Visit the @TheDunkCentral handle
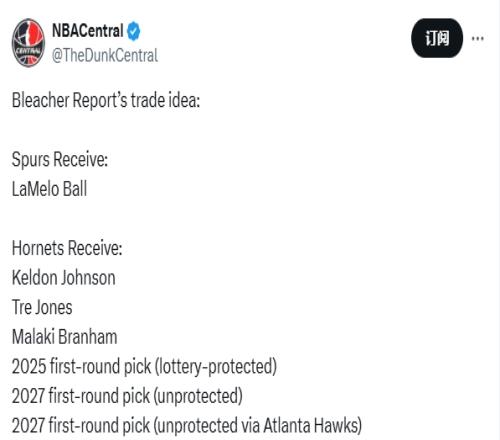This screenshot has width=500, height=440. click(105, 55)
